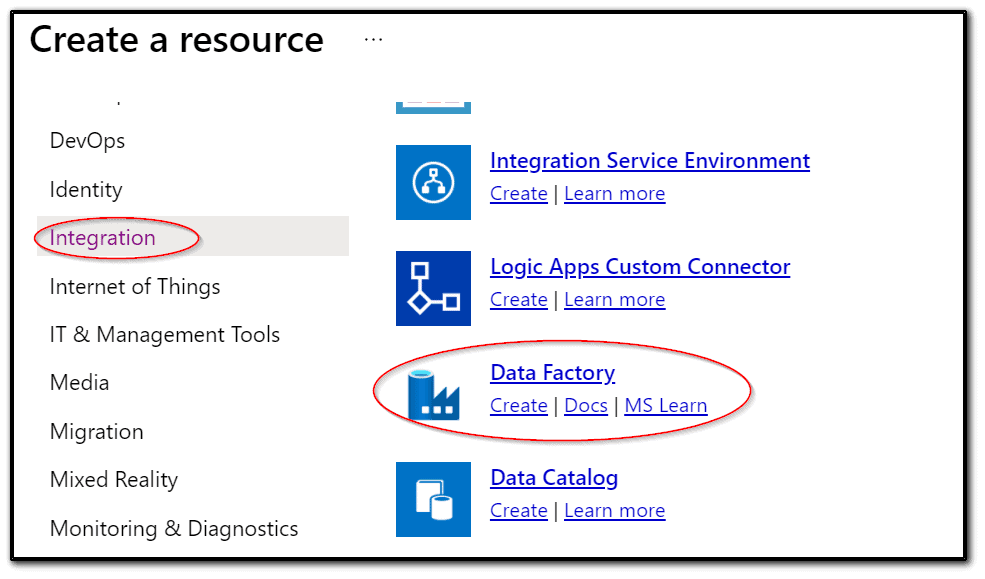985x579 pixels.
Task: Select the Media category
Action: (79, 382)
